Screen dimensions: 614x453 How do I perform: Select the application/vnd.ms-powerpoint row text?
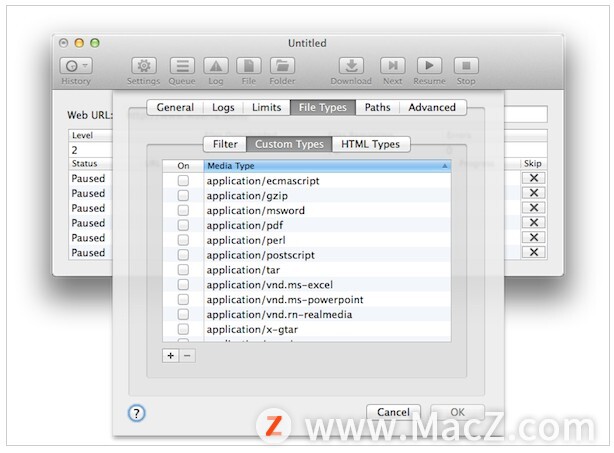(285, 300)
